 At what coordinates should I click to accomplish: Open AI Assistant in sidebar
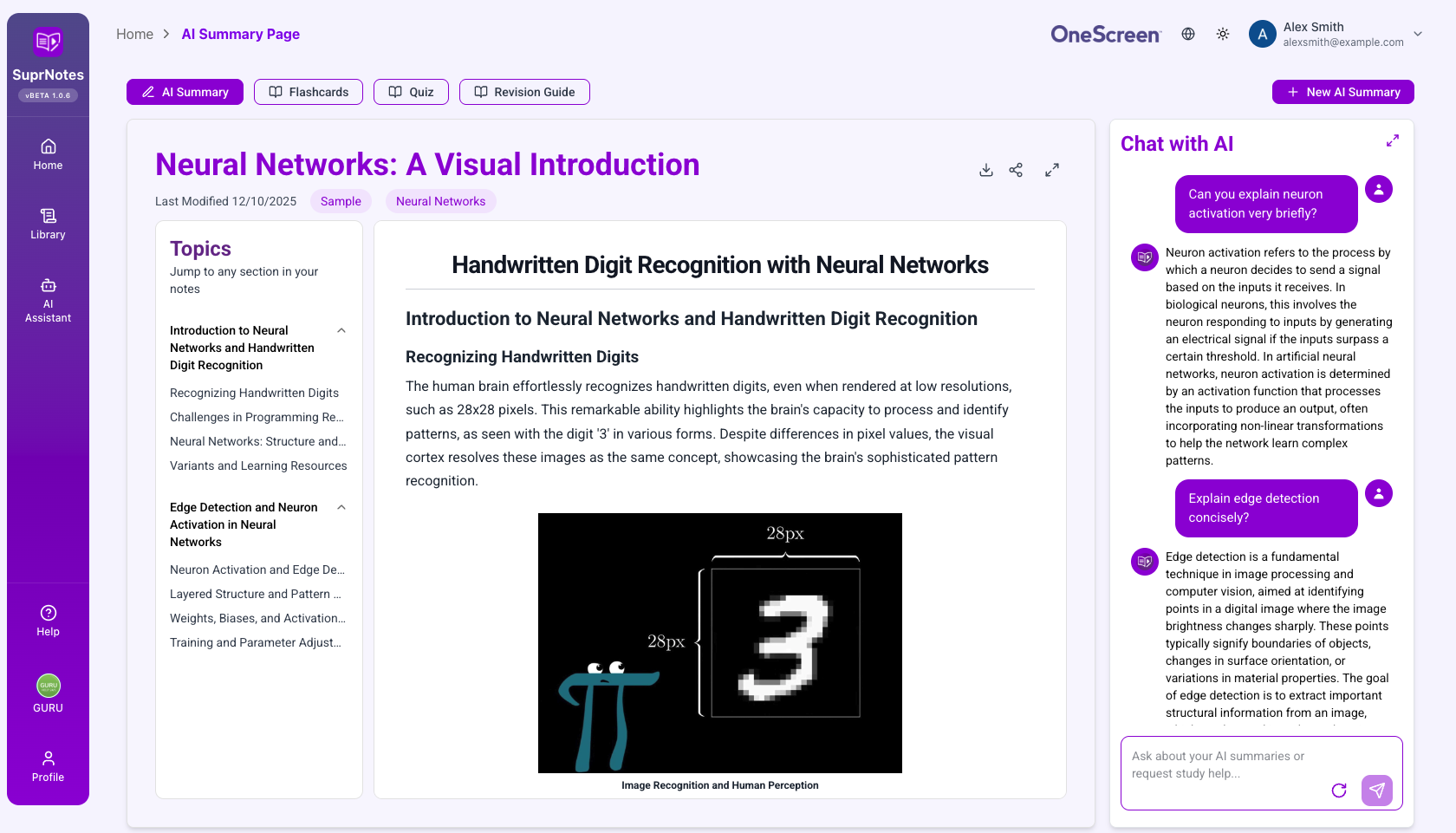(48, 301)
